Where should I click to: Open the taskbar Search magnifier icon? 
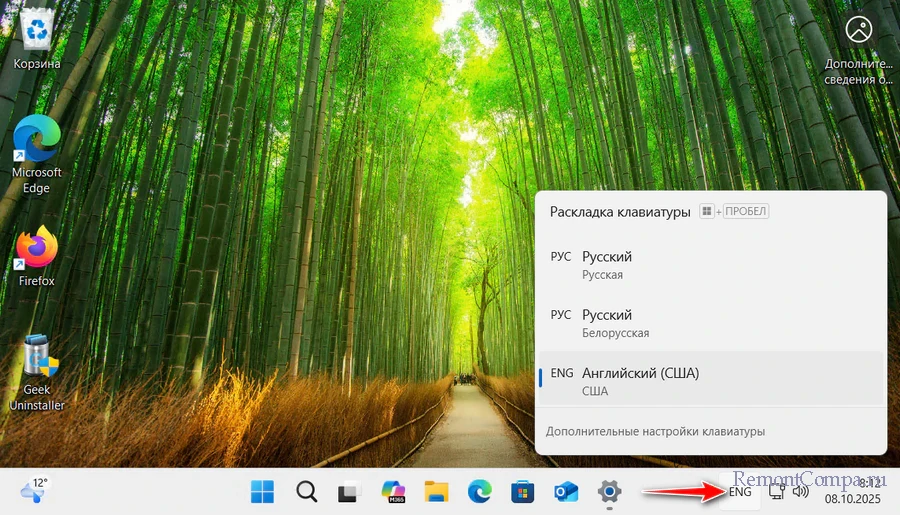[x=306, y=491]
